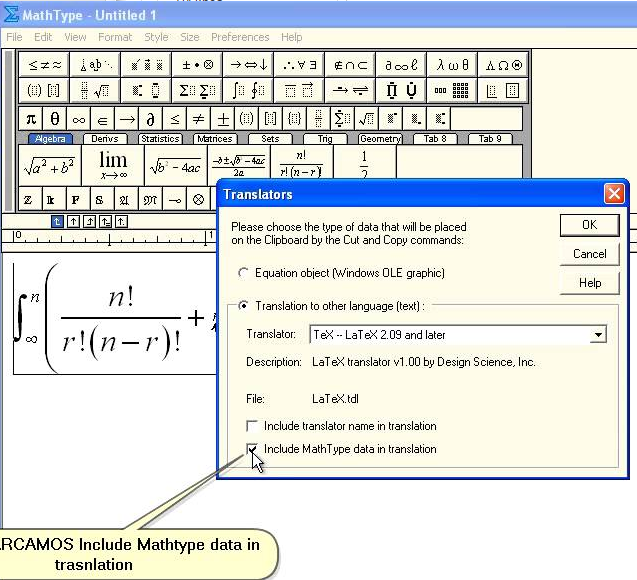Screen dimensions: 637x580
Task: Open the underbar and overbar templates palette
Action: click(299, 90)
